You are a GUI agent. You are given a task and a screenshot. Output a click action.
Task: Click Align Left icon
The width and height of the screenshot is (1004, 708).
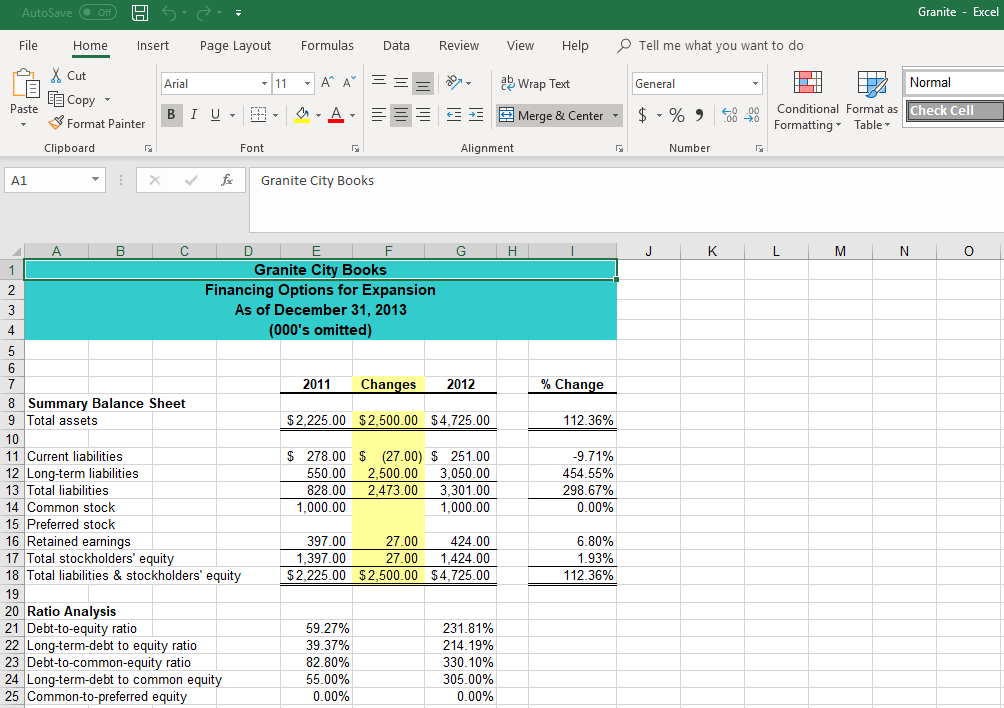pyautogui.click(x=379, y=115)
